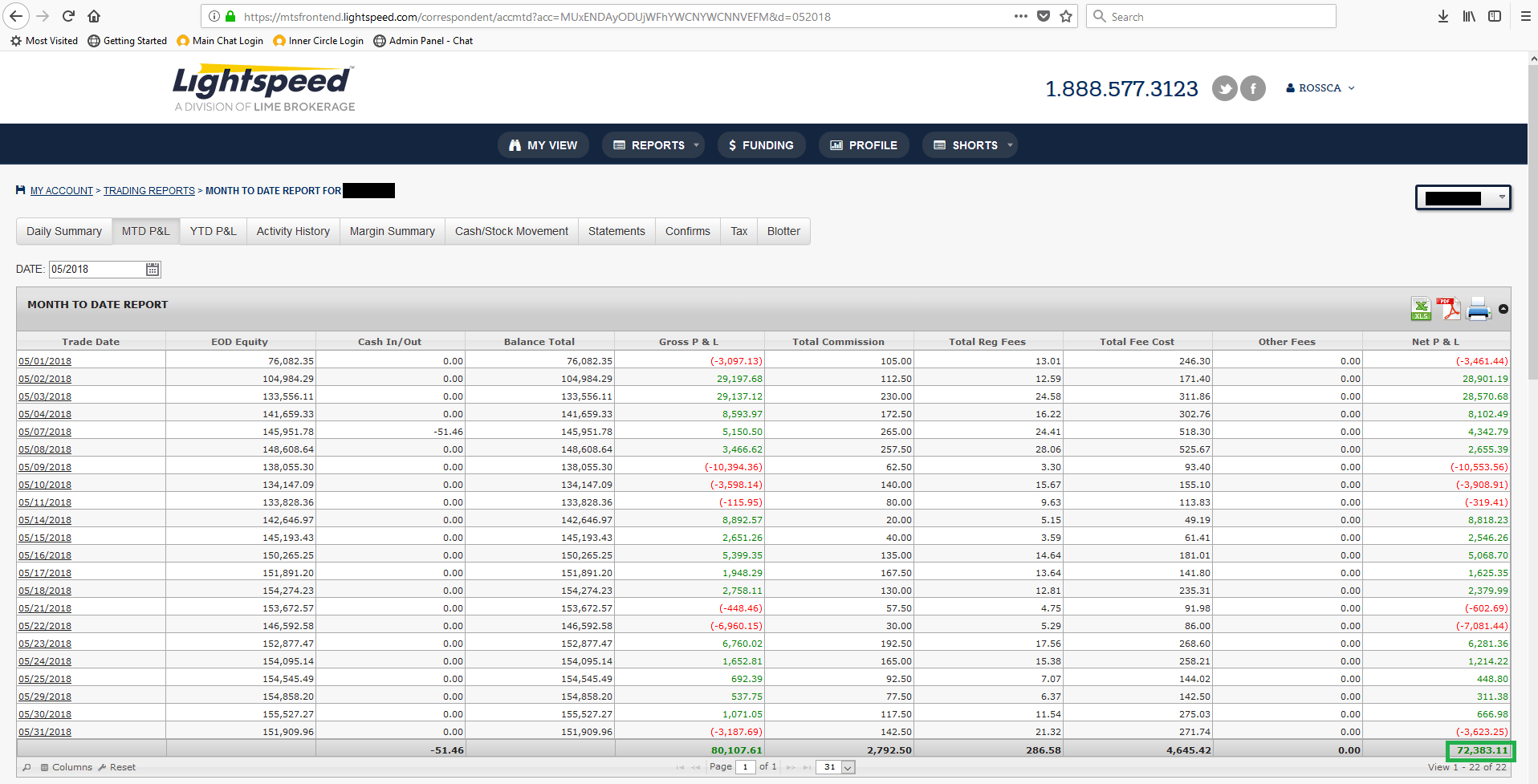This screenshot has width=1538, height=784.
Task: Click the Page number input field
Action: click(745, 767)
